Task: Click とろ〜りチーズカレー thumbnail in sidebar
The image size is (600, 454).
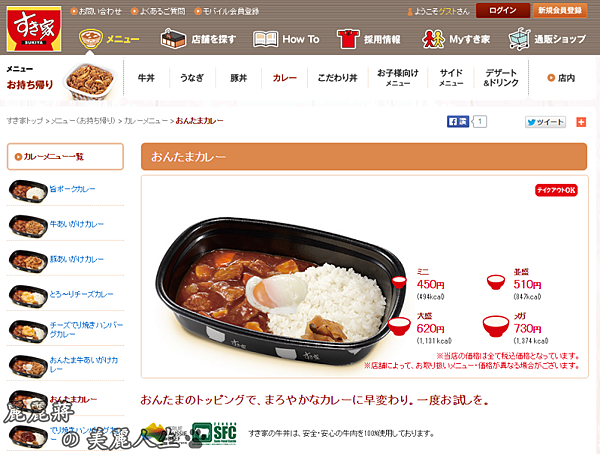Action: 28,296
